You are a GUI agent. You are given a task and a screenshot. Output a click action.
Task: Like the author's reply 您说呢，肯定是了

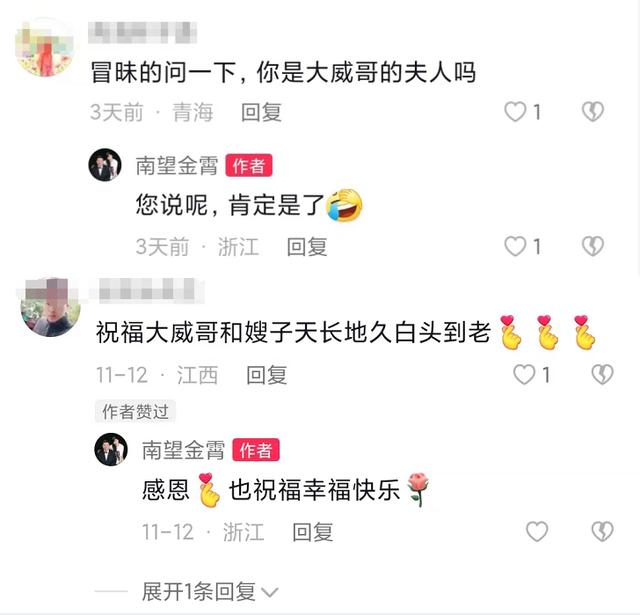tap(515, 246)
